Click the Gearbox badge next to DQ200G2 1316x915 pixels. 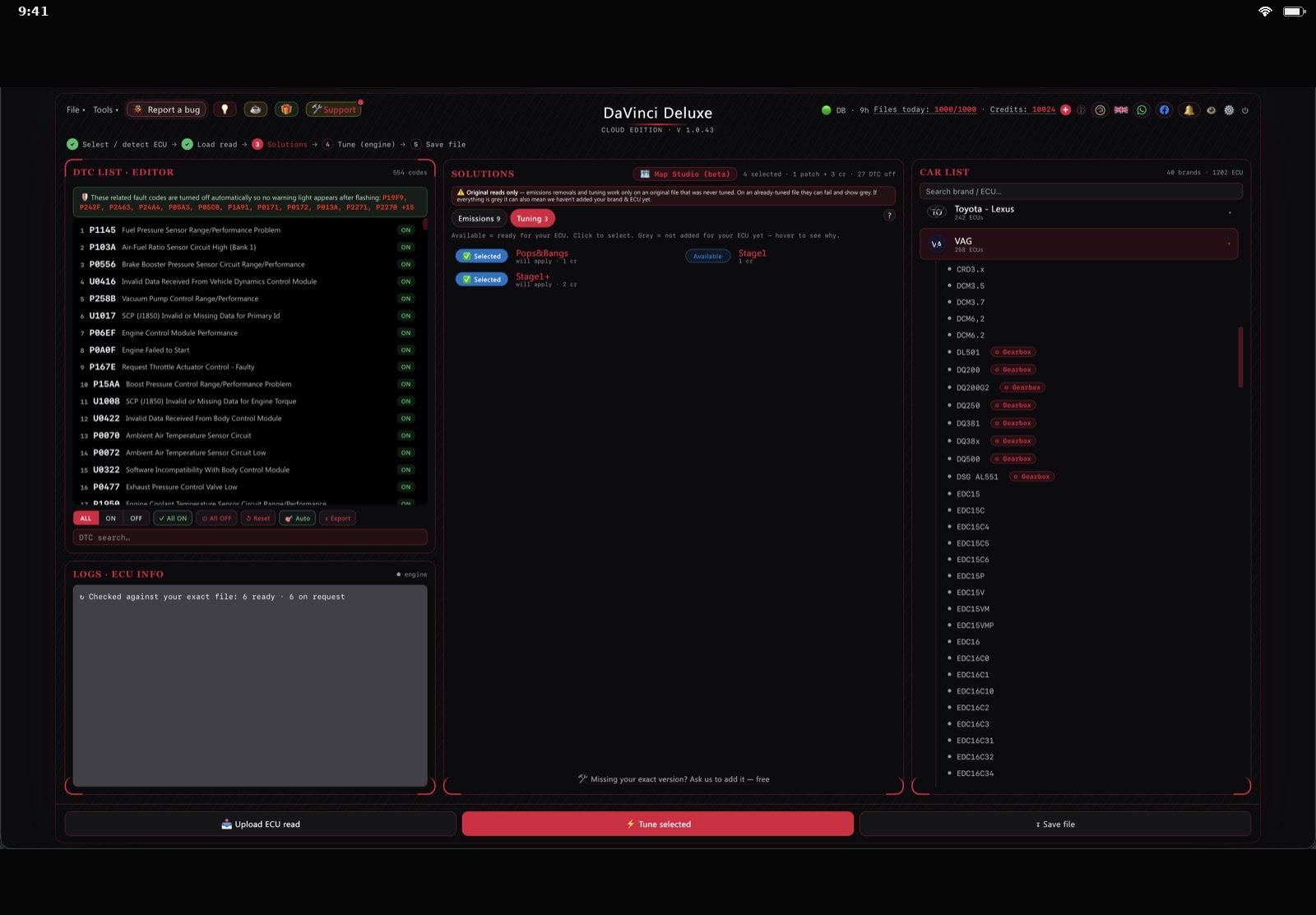(1022, 388)
